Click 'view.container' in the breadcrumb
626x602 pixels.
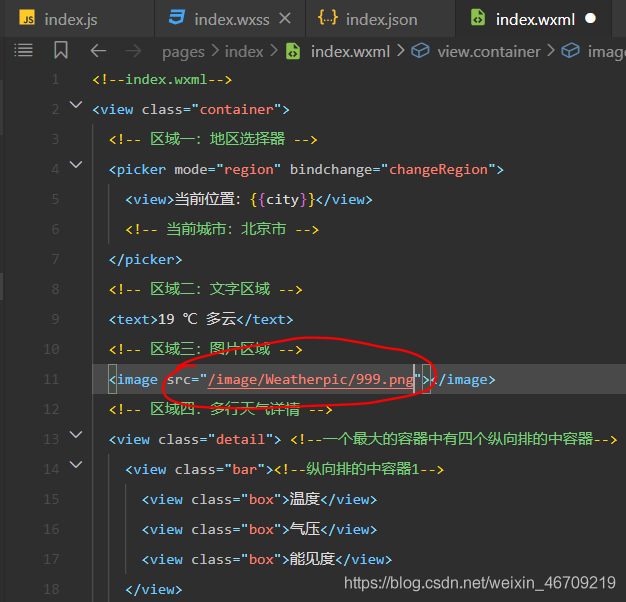pos(489,51)
